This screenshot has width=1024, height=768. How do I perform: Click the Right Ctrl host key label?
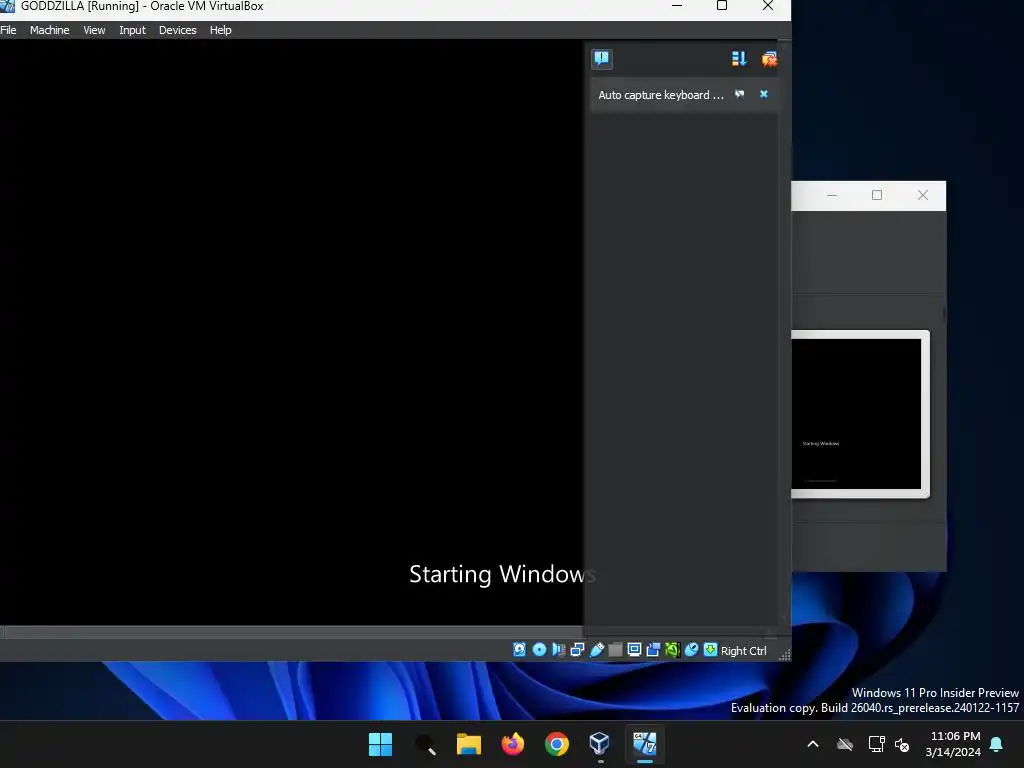743,650
